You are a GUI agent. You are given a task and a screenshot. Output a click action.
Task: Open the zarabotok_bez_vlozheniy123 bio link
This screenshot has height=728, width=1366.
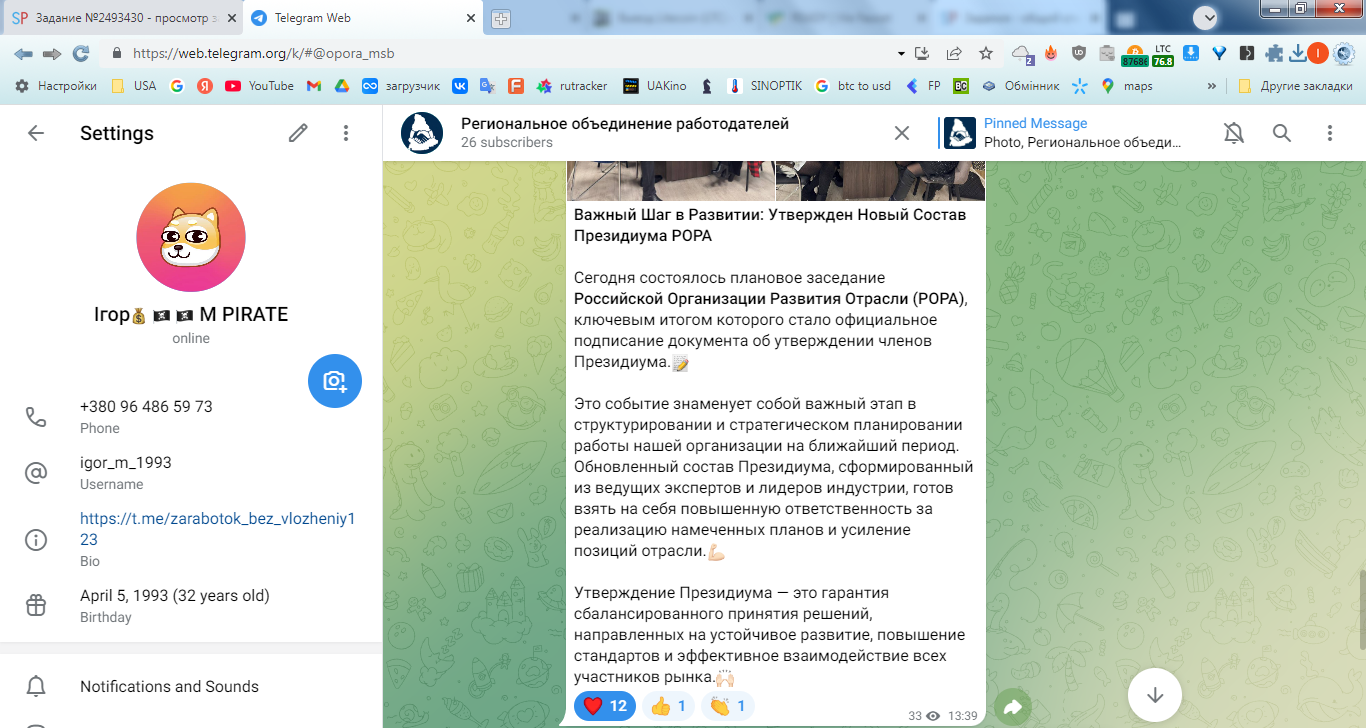217,529
